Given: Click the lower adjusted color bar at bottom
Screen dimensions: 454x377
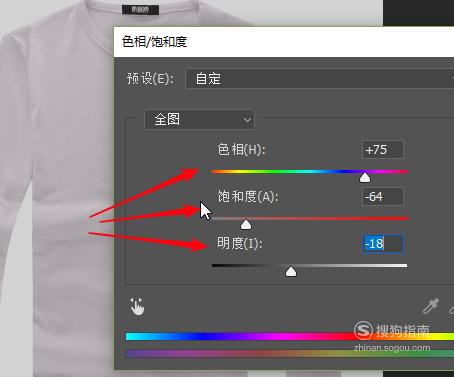Looking at the screenshot, I should [290, 353].
